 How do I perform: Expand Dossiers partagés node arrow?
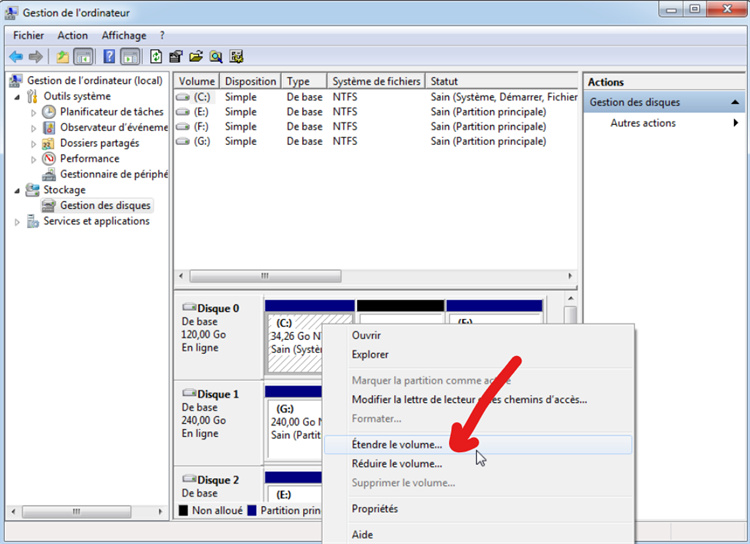click(x=33, y=144)
